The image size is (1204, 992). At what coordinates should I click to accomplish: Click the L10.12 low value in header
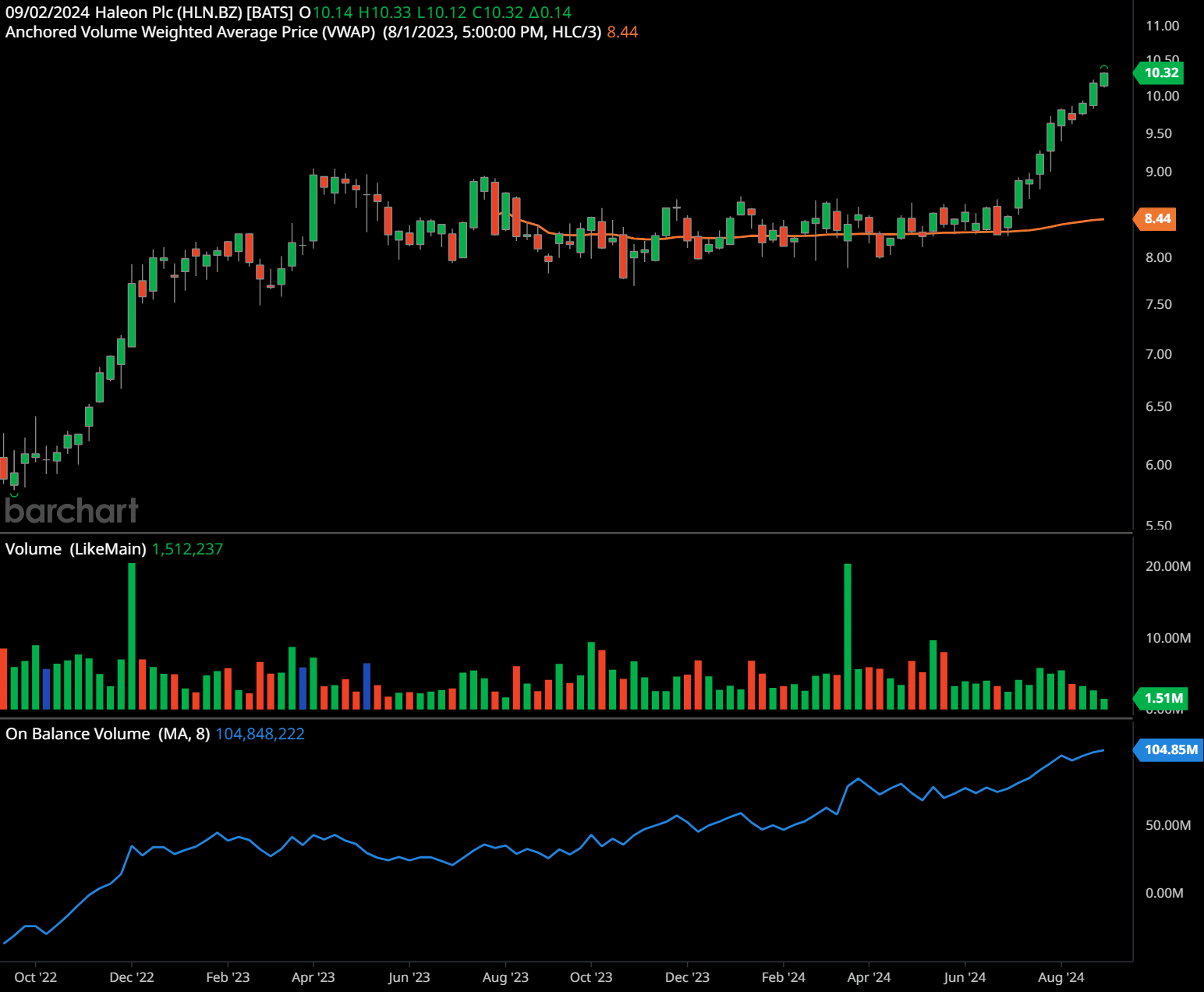coord(442,12)
